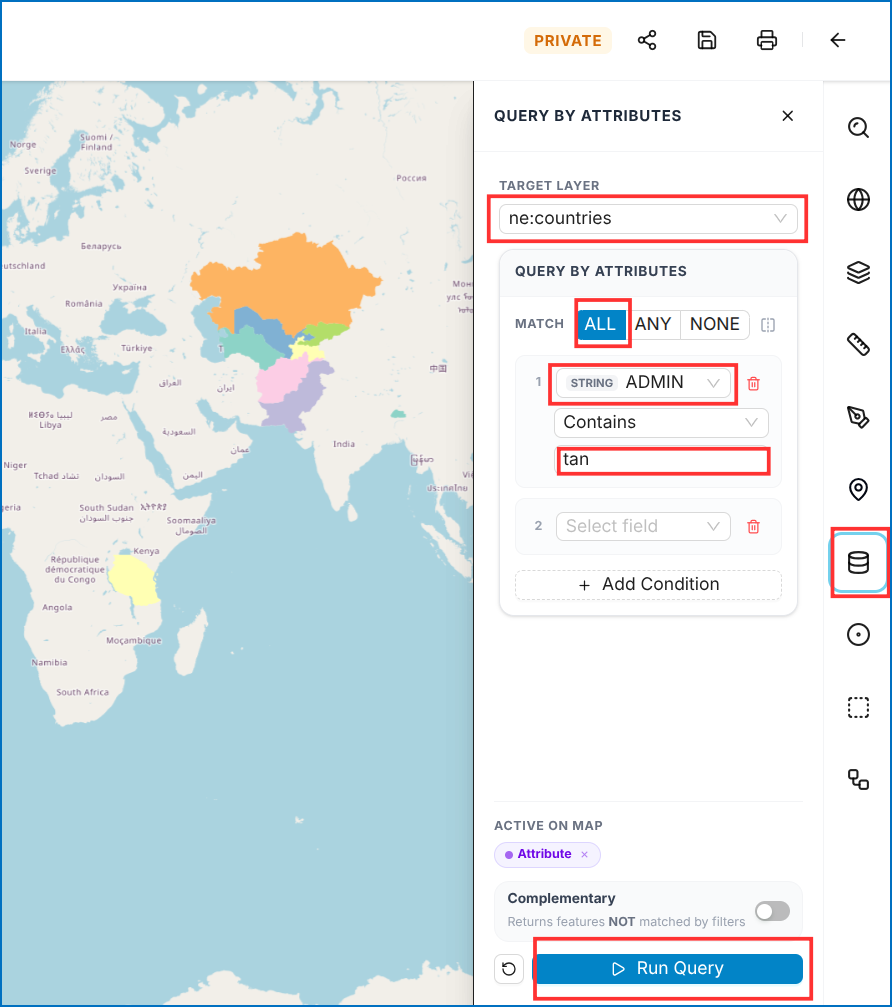The width and height of the screenshot is (892, 1007).
Task: Select the dashed rectangle selection tool
Action: 858,707
